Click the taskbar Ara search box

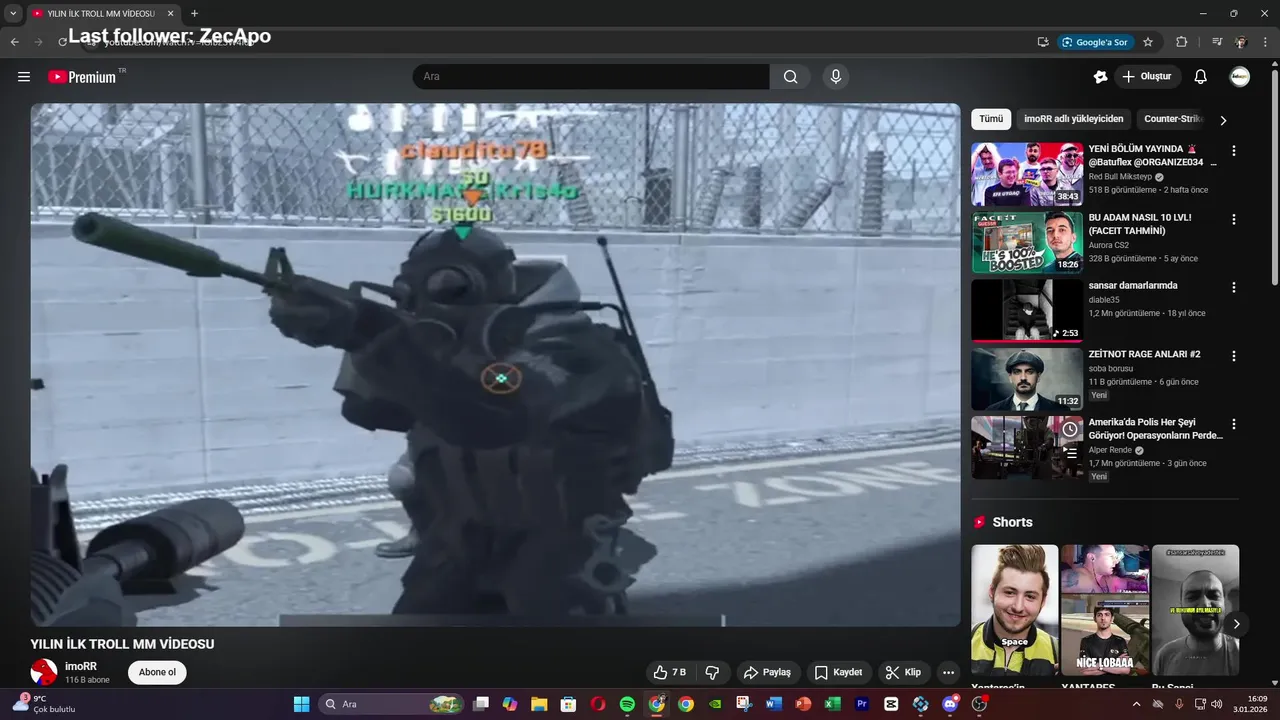[391, 704]
